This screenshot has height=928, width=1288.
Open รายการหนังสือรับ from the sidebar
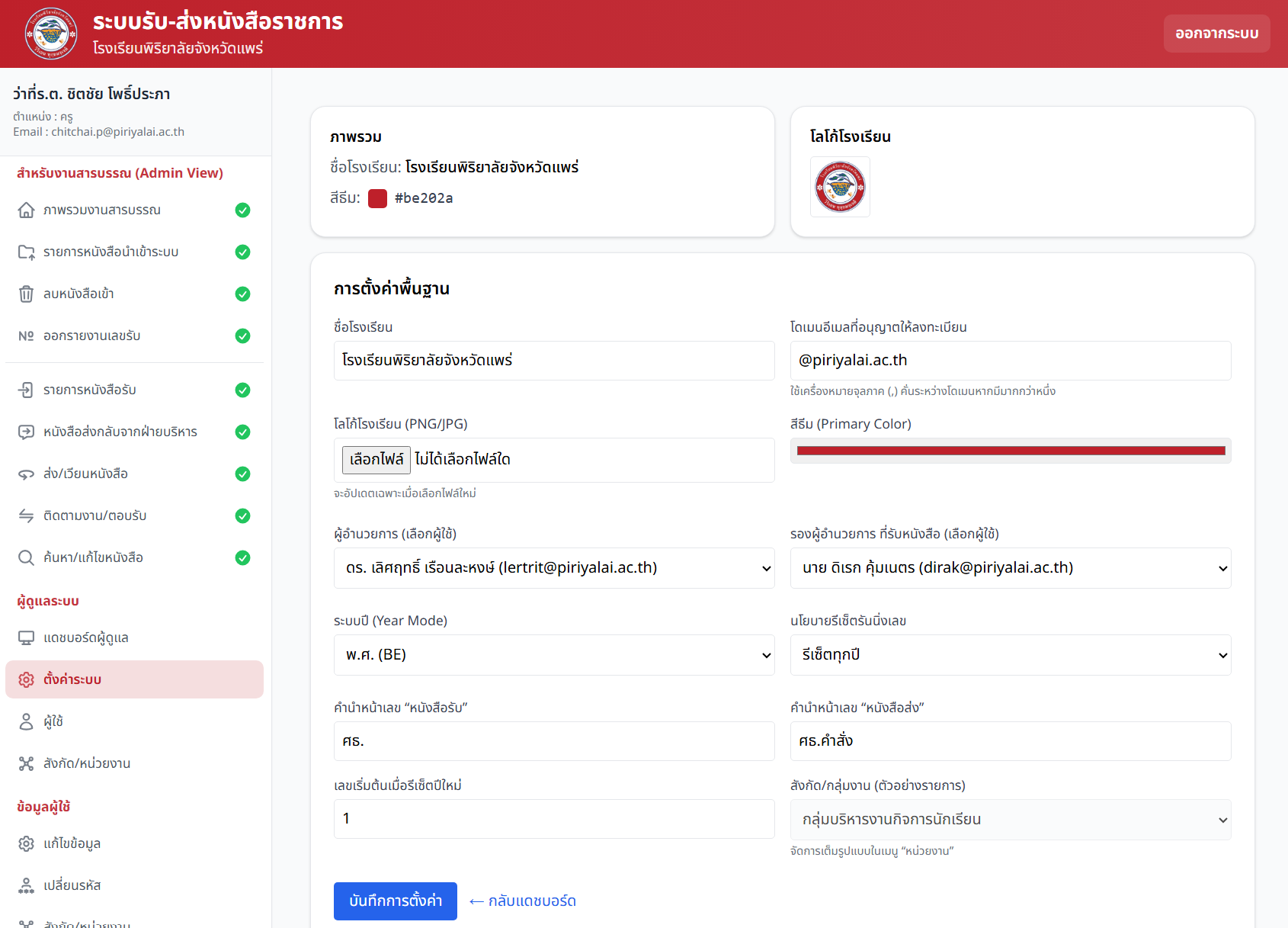(89, 390)
